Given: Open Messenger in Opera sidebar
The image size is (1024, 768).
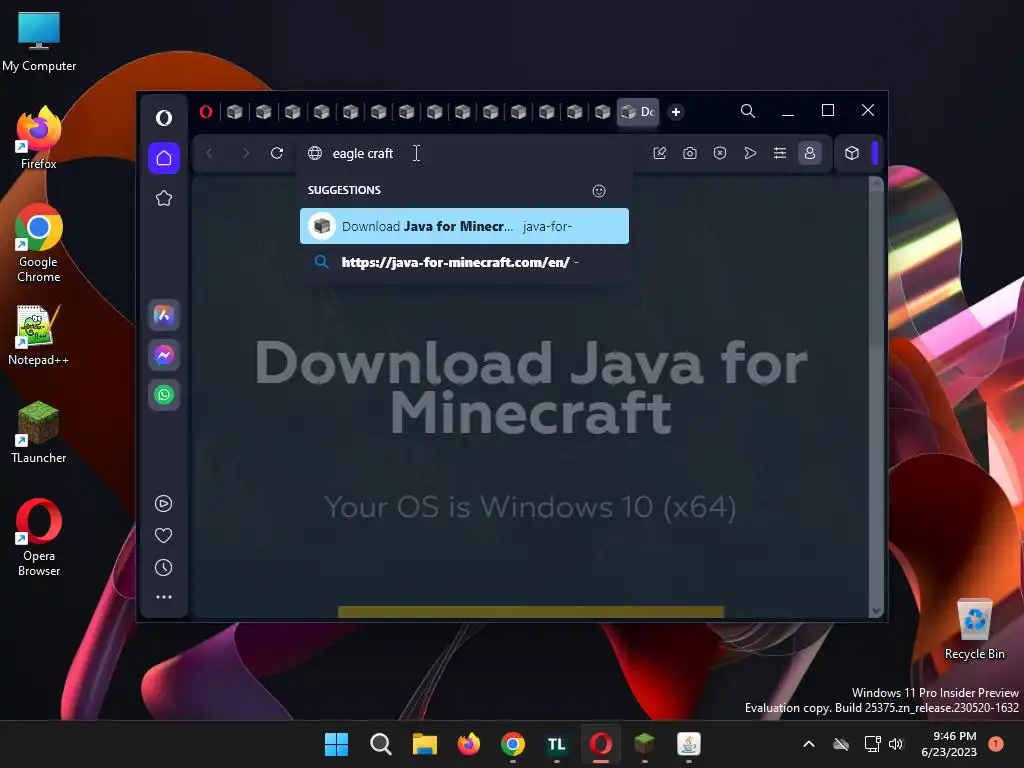Looking at the screenshot, I should [164, 355].
